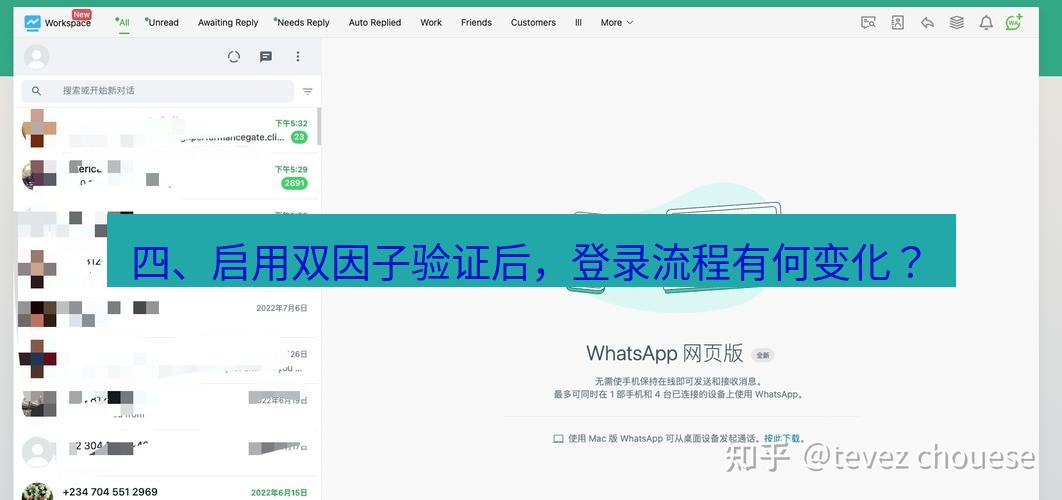The image size is (1062, 500).
Task: Open the chat with 23 unread messages
Action: (x=165, y=130)
